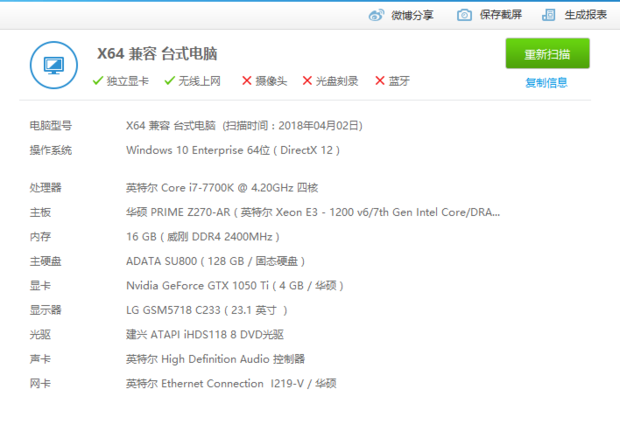Click the Ethernet Connection I219-V value
The height and width of the screenshot is (438, 620).
[x=231, y=384]
